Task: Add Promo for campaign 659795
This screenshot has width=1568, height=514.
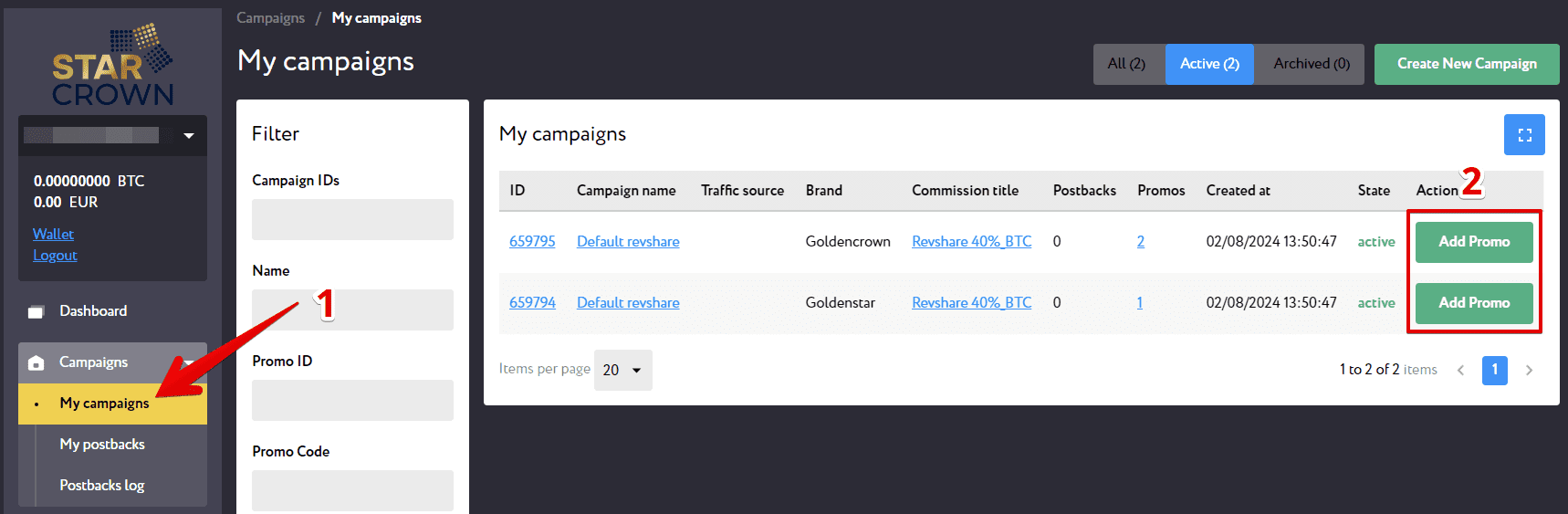Action: pos(1474,242)
